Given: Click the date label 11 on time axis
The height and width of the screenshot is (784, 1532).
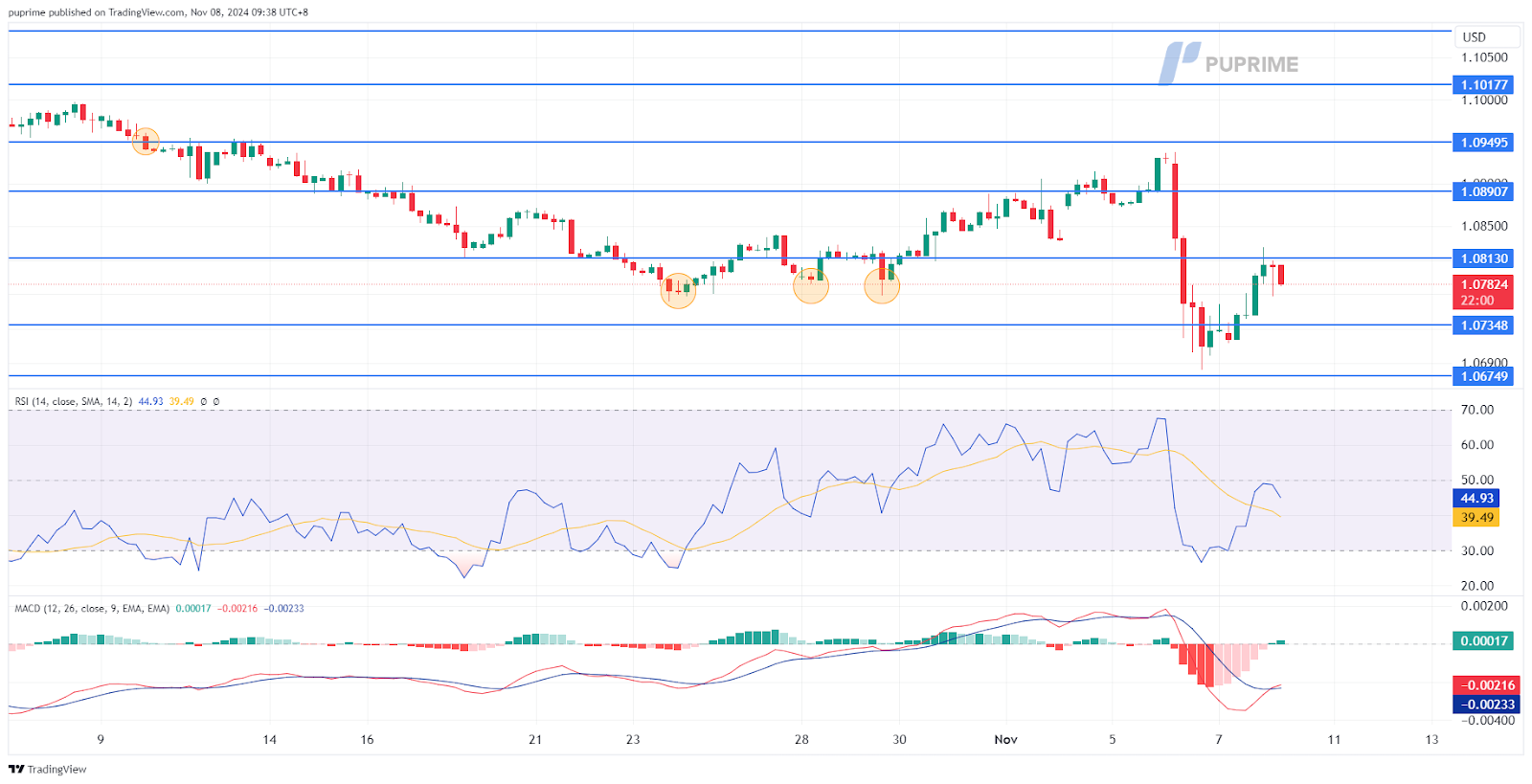Looking at the screenshot, I should tap(1334, 740).
